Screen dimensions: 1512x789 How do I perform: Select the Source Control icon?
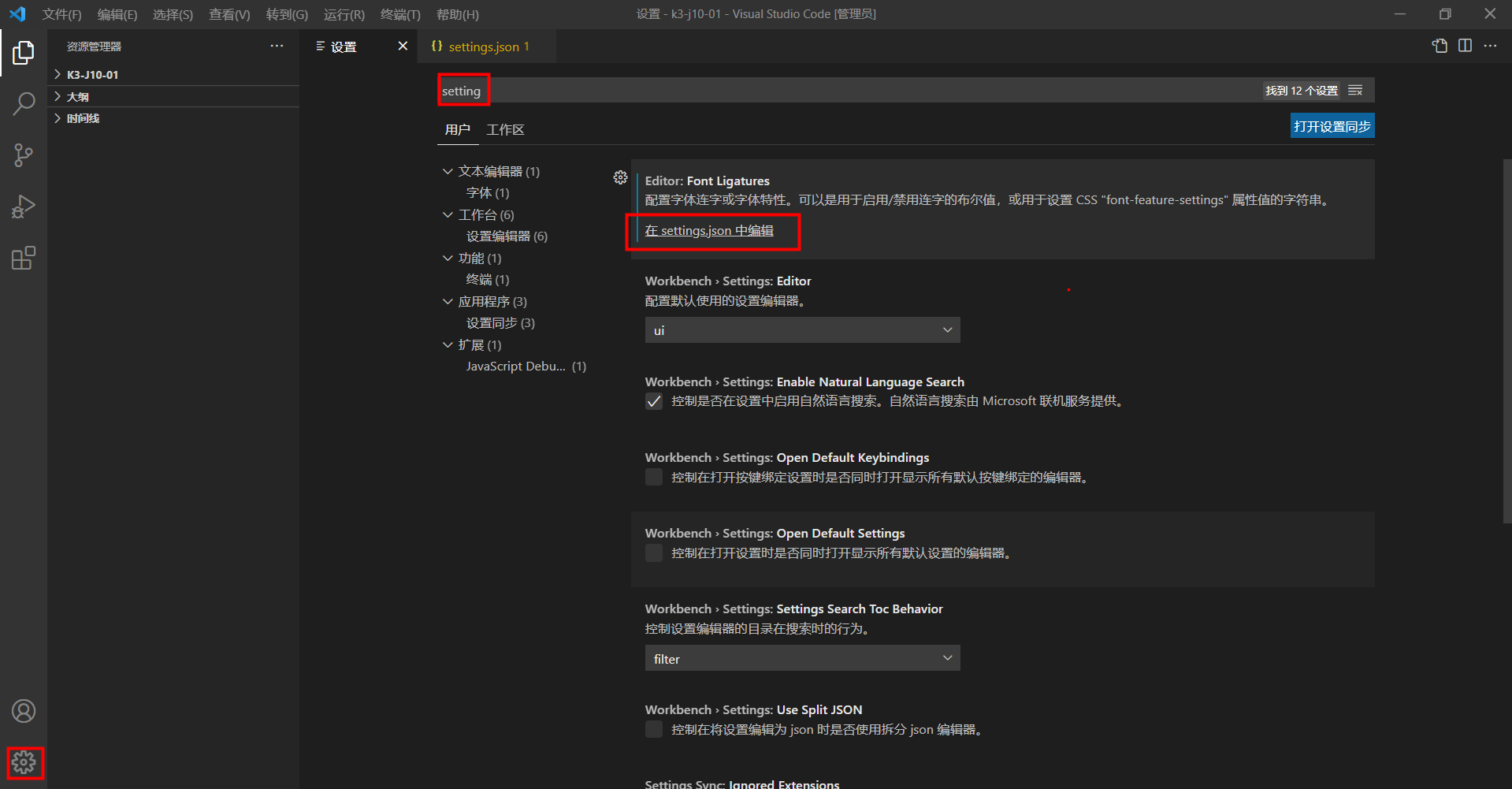(24, 154)
